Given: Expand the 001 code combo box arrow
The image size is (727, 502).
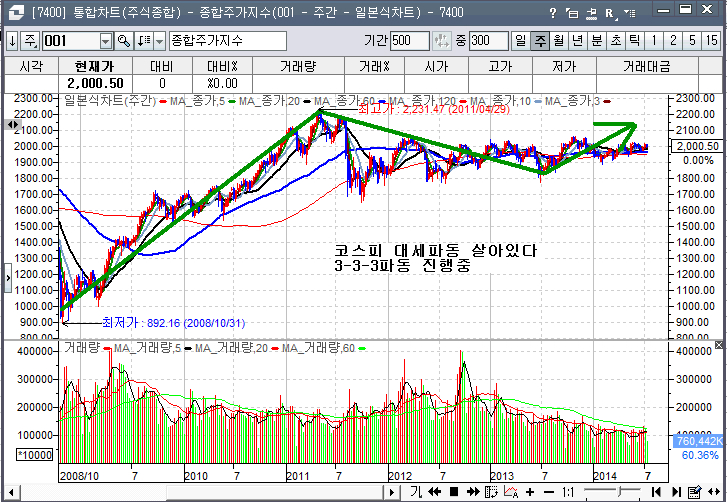Looking at the screenshot, I should click(x=107, y=42).
